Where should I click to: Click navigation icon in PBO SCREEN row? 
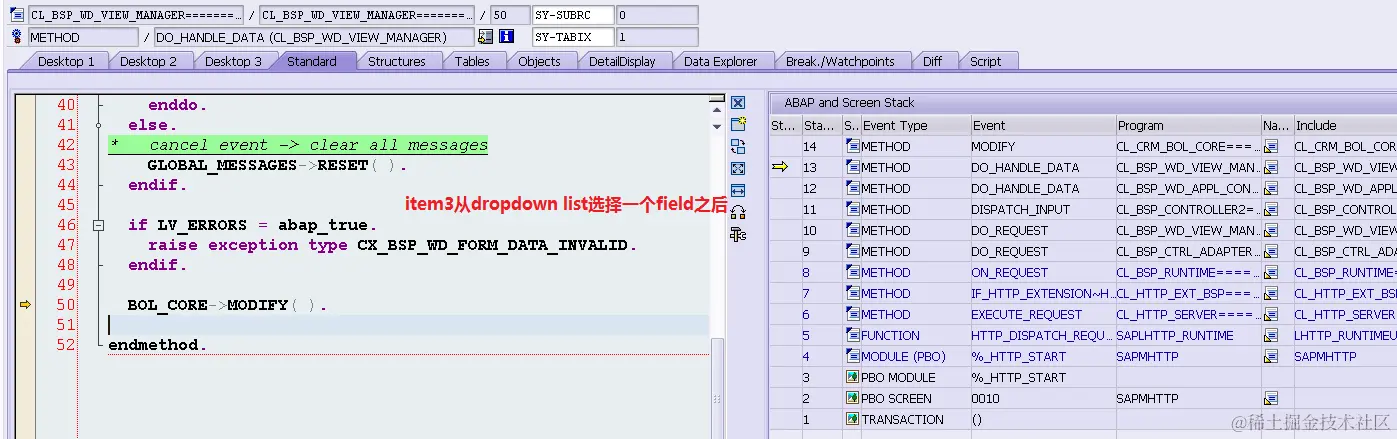[1271, 399]
